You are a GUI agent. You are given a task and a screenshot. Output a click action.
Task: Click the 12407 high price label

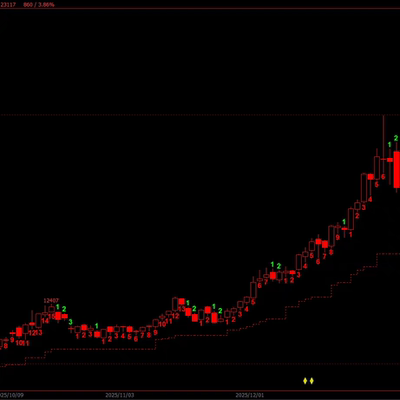click(x=51, y=301)
